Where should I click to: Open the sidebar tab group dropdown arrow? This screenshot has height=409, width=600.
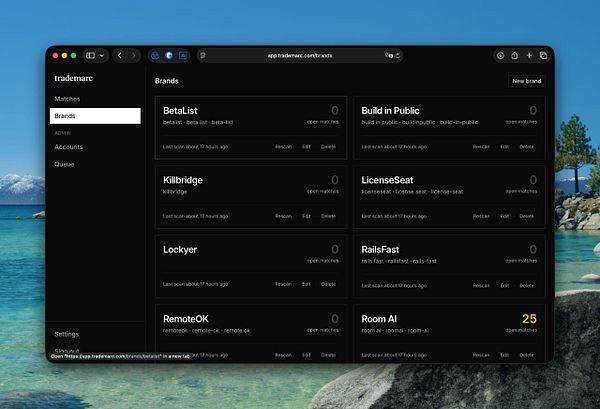(102, 55)
